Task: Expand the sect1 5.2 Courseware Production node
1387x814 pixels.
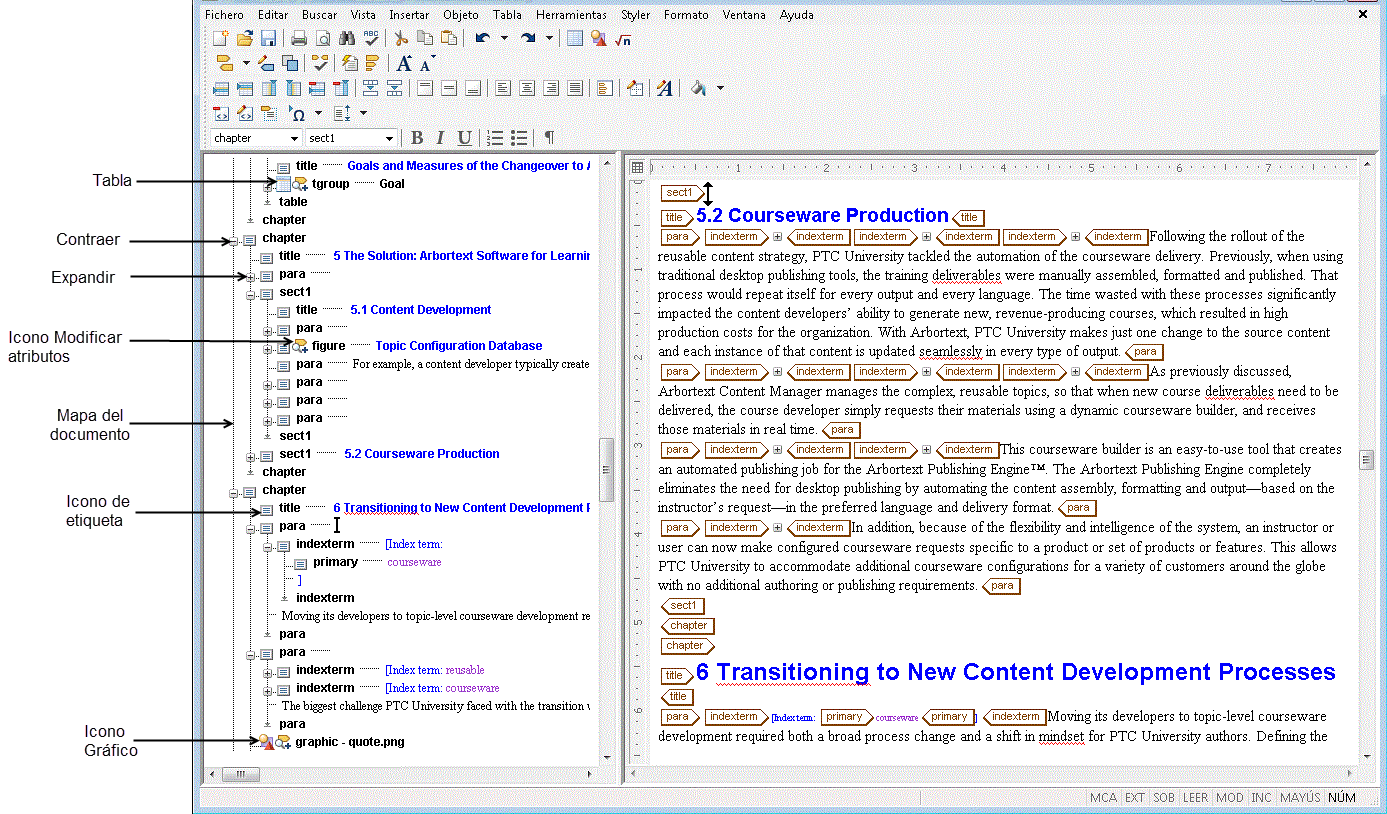Action: pyautogui.click(x=251, y=455)
